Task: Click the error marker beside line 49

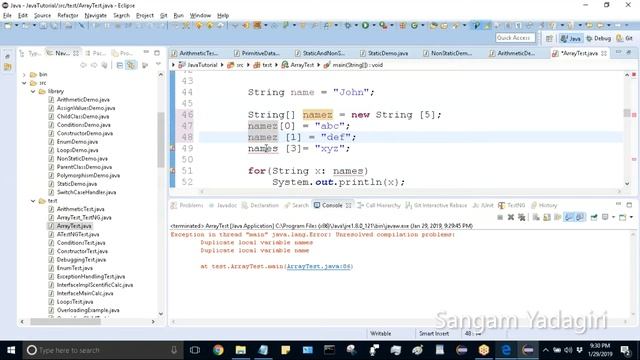Action: click(173, 149)
